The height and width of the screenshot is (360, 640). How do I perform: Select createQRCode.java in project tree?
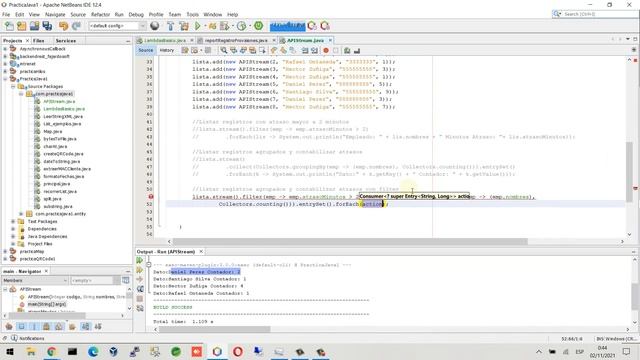click(x=63, y=154)
